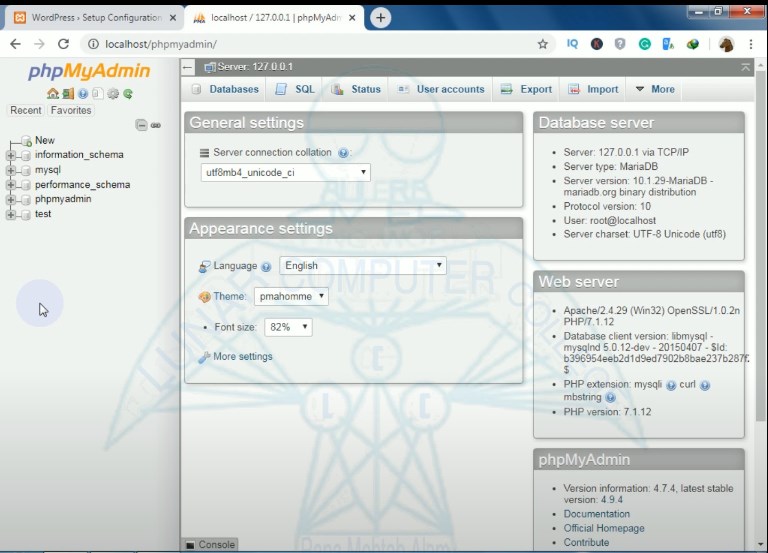The image size is (768, 553).
Task: Click the Recent button in sidebar
Action: 25,110
